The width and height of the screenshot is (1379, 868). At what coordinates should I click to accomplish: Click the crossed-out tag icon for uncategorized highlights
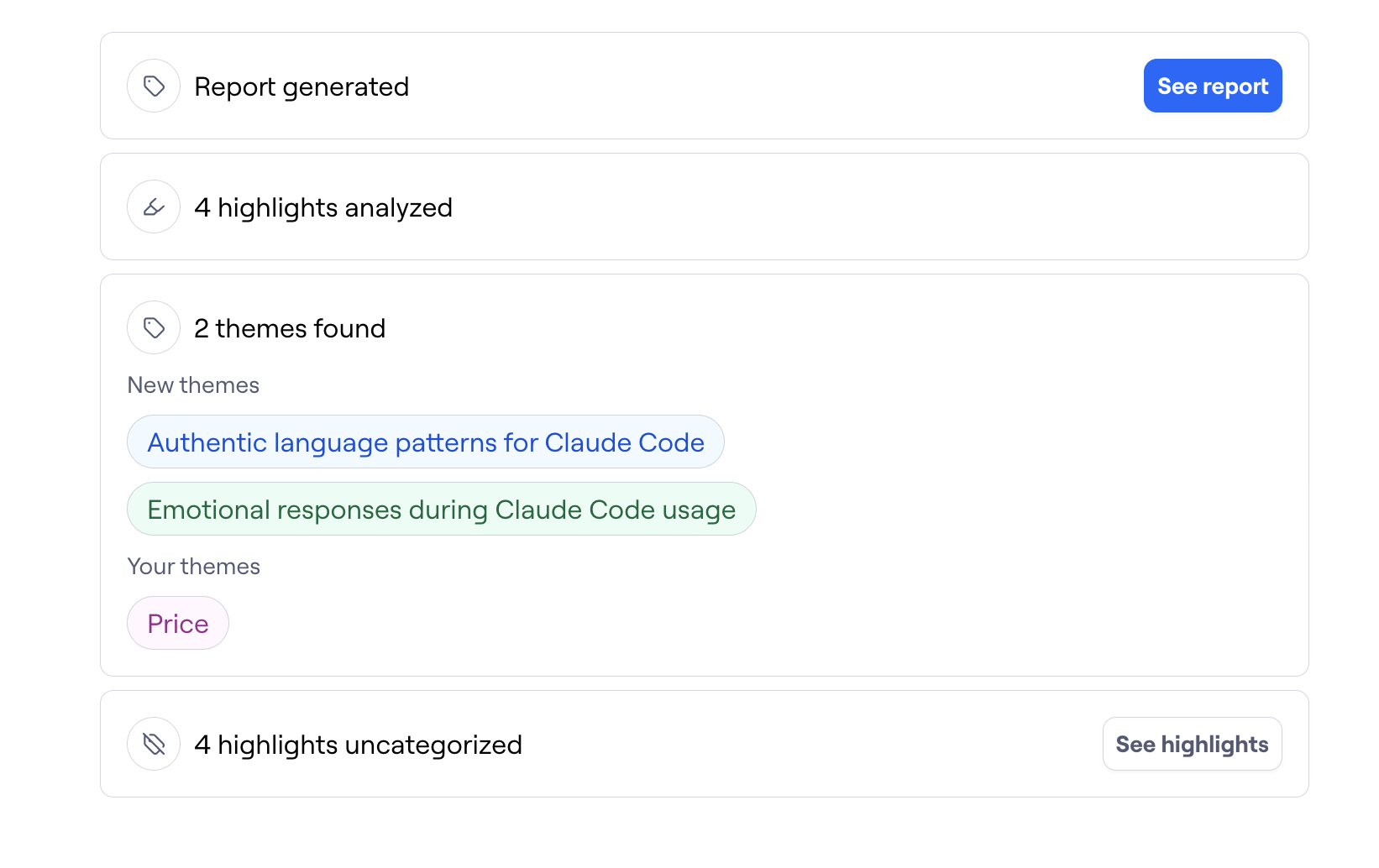154,744
